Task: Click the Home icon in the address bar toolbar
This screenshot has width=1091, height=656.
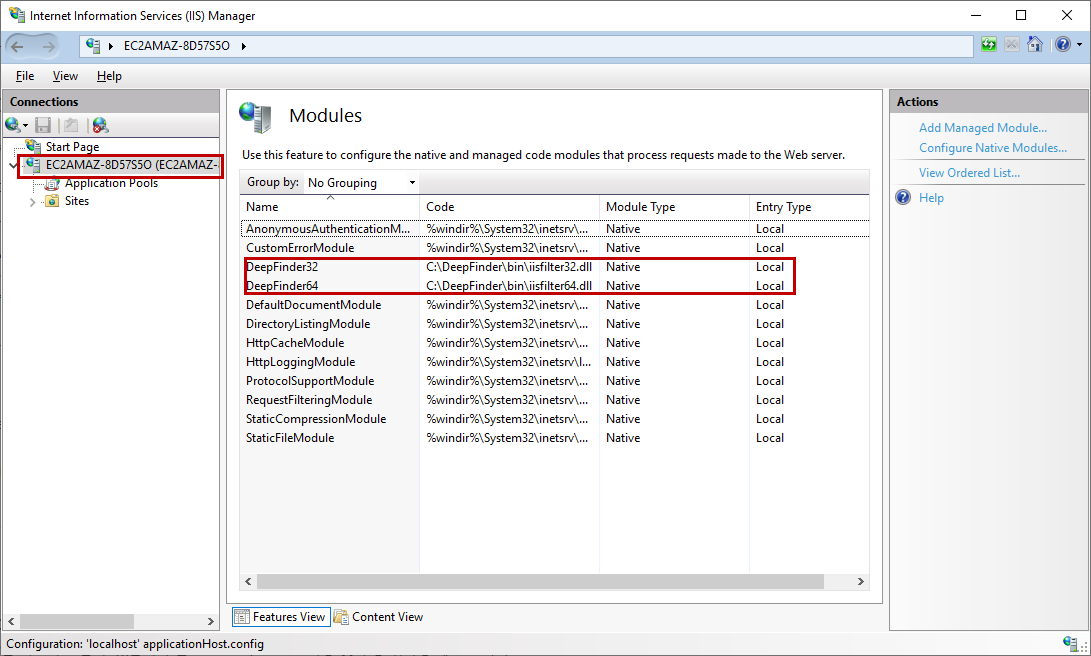Action: pos(1035,45)
